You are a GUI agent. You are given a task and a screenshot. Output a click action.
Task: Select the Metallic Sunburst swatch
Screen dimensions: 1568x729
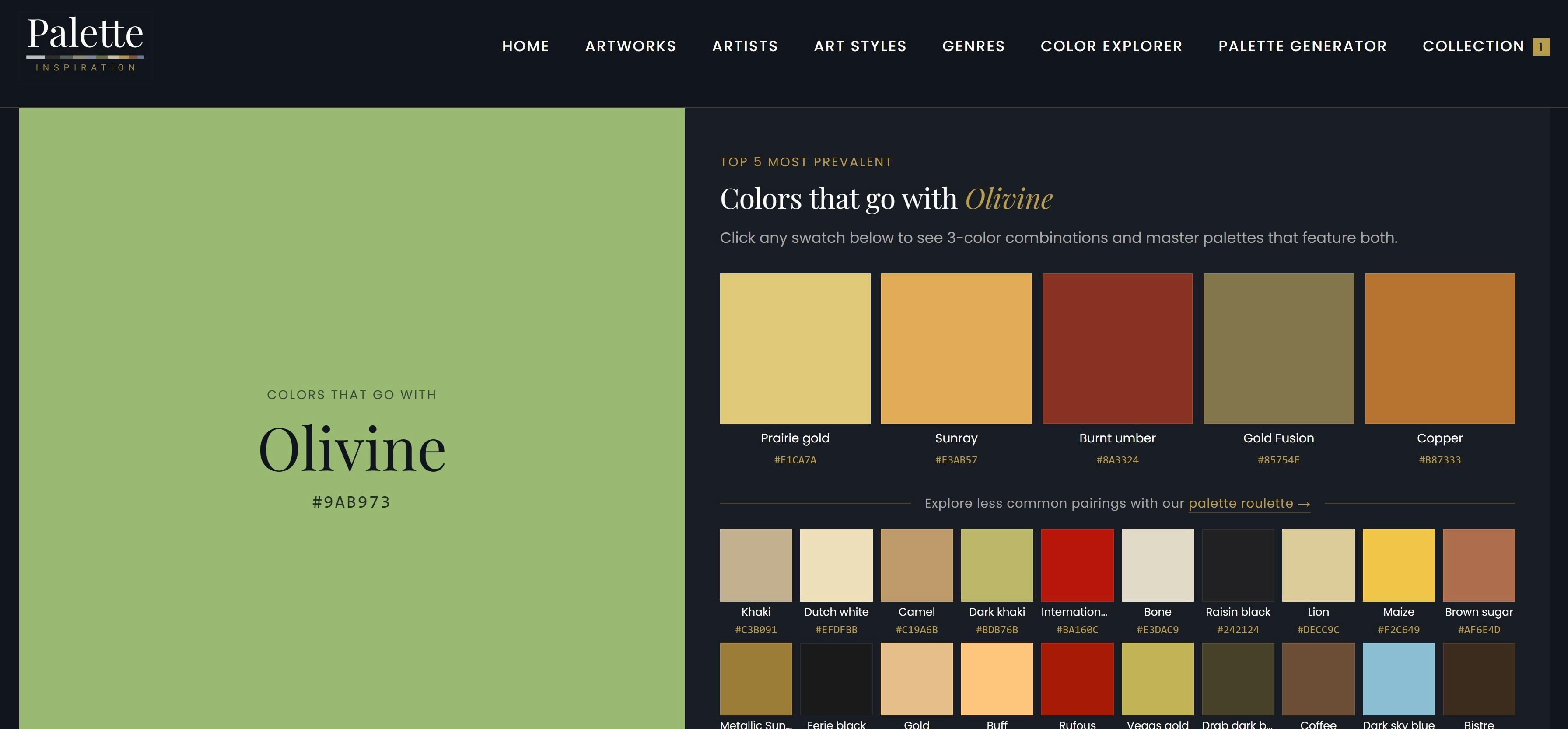tap(756, 679)
